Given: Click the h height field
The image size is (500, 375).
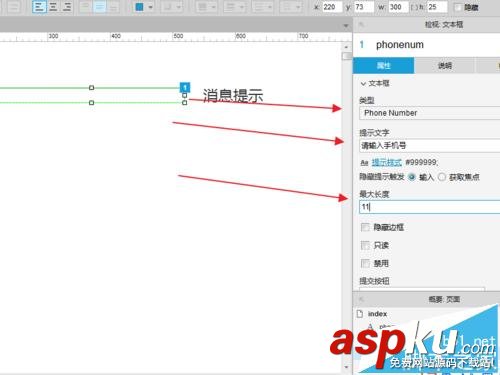Looking at the screenshot, I should click(437, 7).
